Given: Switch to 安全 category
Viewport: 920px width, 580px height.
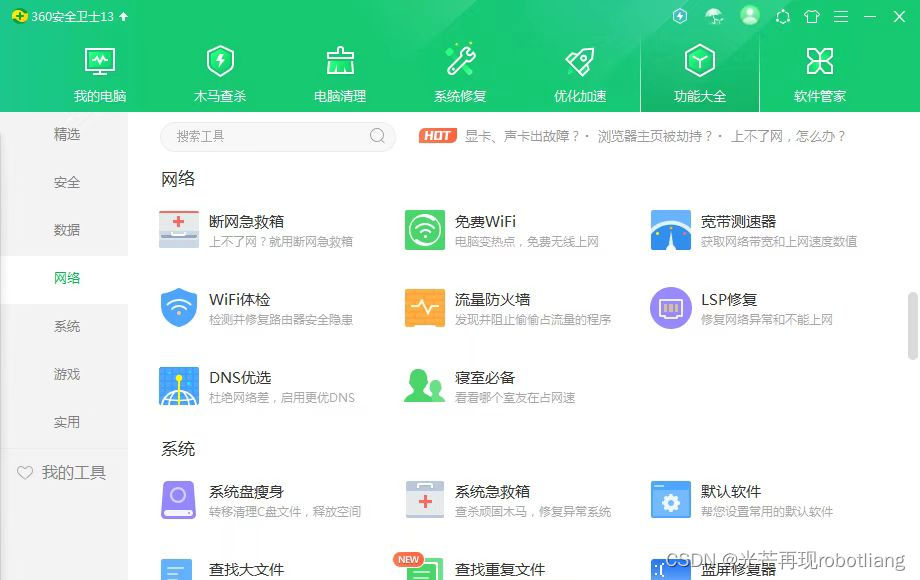Looking at the screenshot, I should click(x=66, y=182).
